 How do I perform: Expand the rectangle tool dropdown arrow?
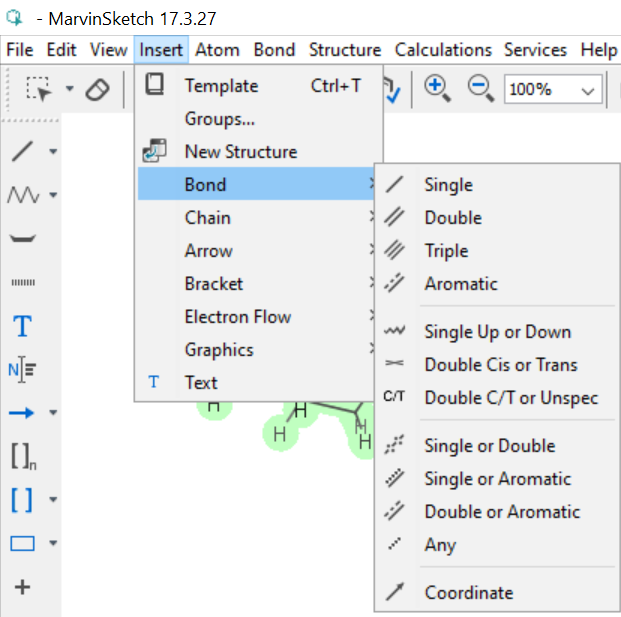(x=53, y=544)
